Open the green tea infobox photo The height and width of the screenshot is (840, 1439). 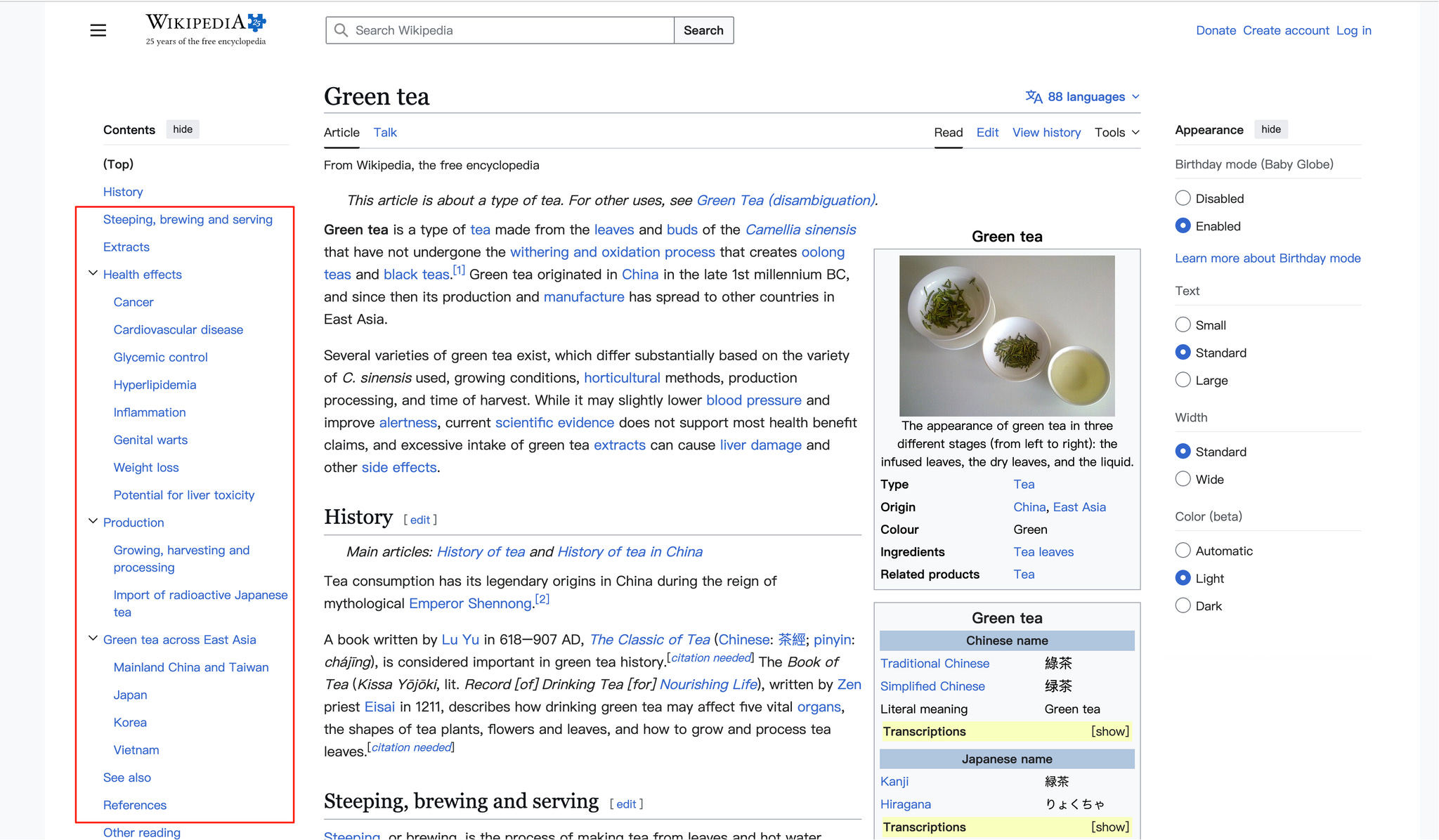tap(1007, 336)
